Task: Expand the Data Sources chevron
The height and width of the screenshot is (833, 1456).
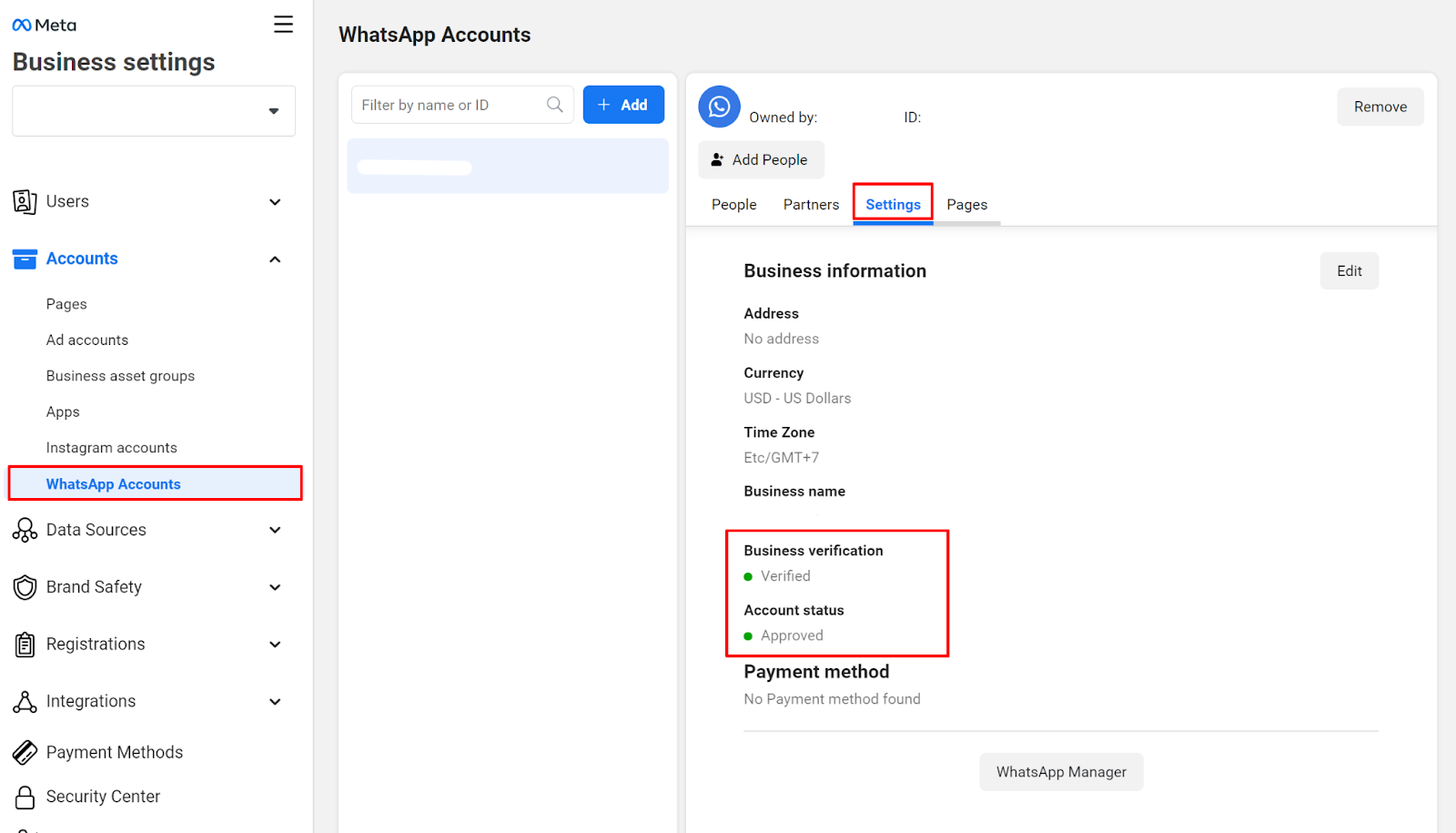Action: click(x=275, y=530)
